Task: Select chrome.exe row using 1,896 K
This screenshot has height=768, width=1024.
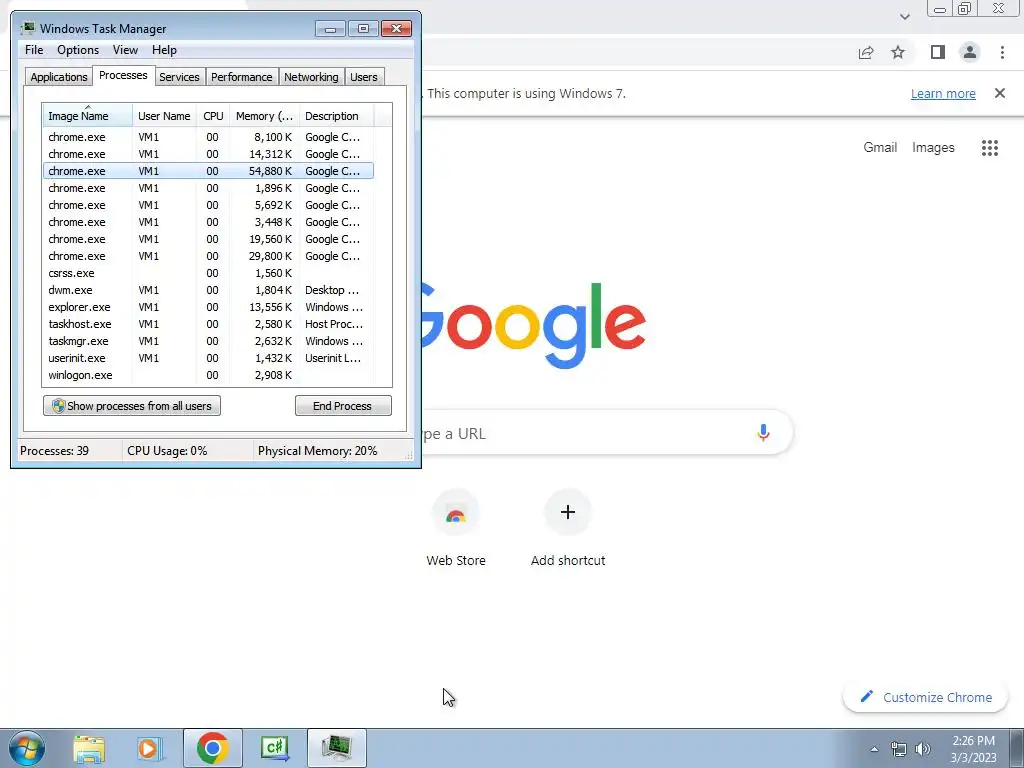Action: point(208,188)
